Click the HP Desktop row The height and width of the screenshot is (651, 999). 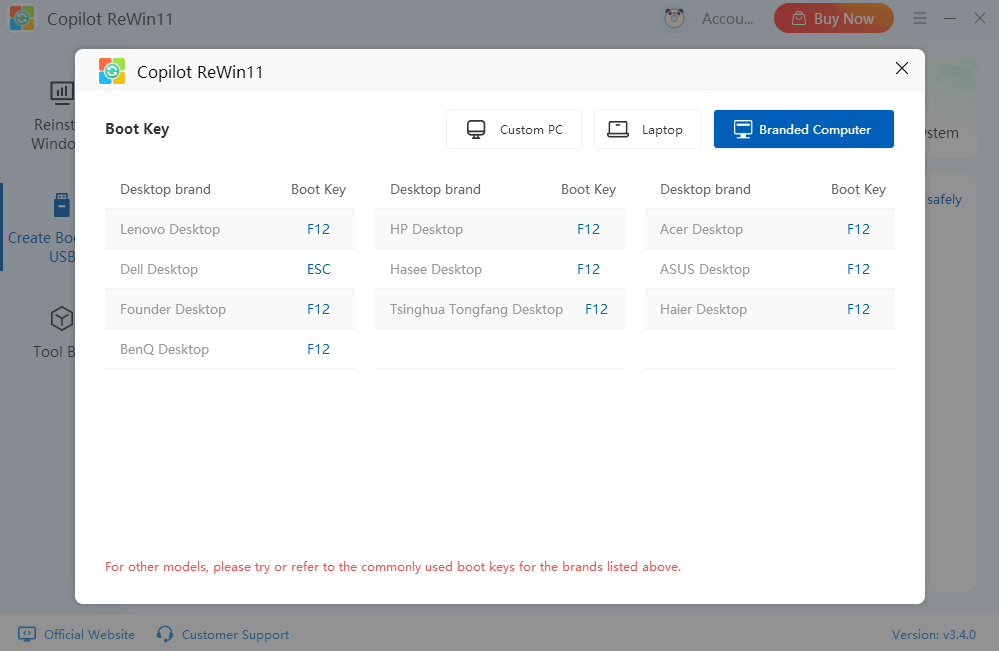click(499, 229)
